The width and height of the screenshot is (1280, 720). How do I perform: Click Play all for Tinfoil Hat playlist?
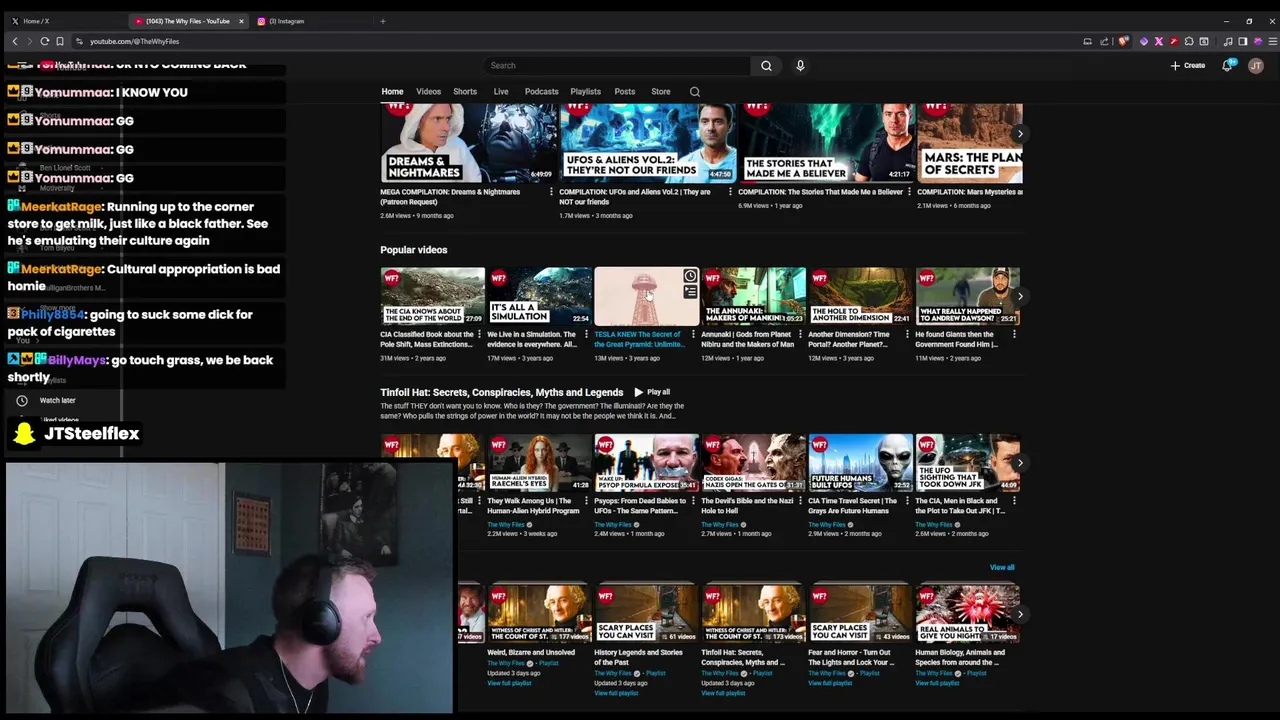pos(651,392)
